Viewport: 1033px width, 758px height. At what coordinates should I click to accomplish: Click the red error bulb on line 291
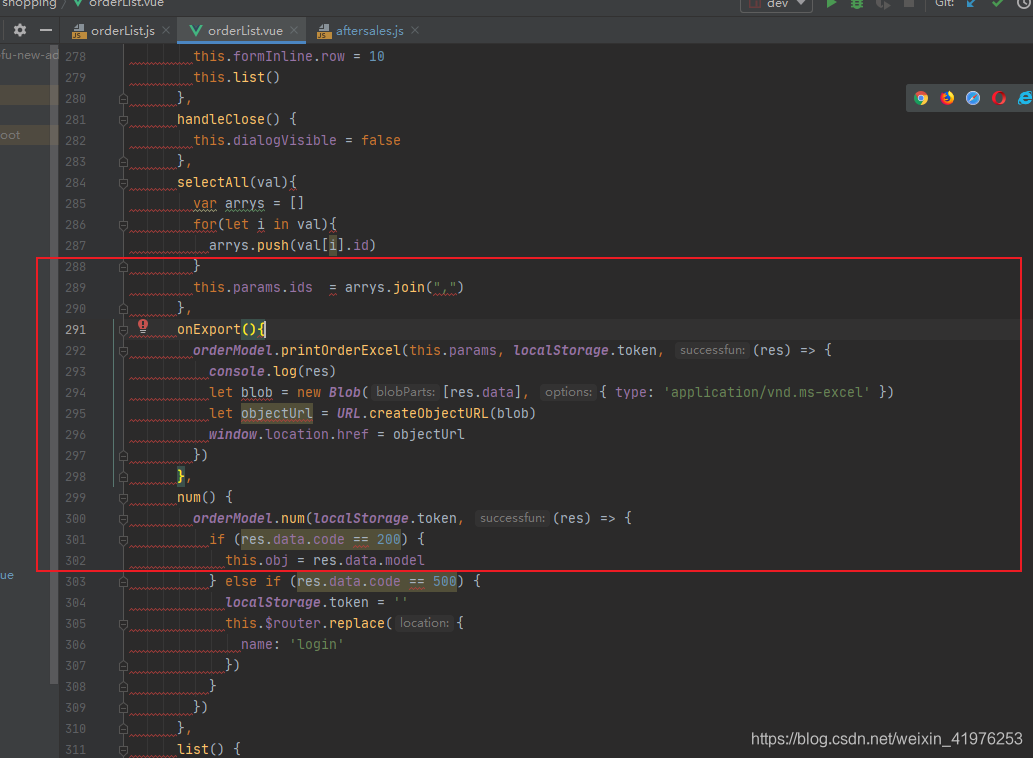(x=143, y=325)
